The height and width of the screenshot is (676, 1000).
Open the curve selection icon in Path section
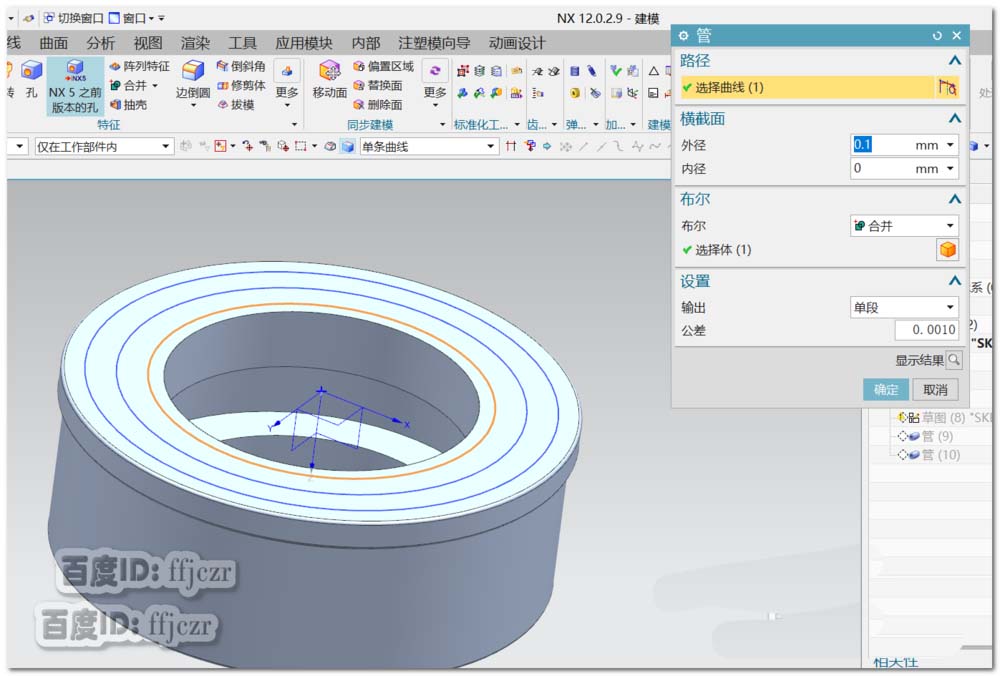947,87
